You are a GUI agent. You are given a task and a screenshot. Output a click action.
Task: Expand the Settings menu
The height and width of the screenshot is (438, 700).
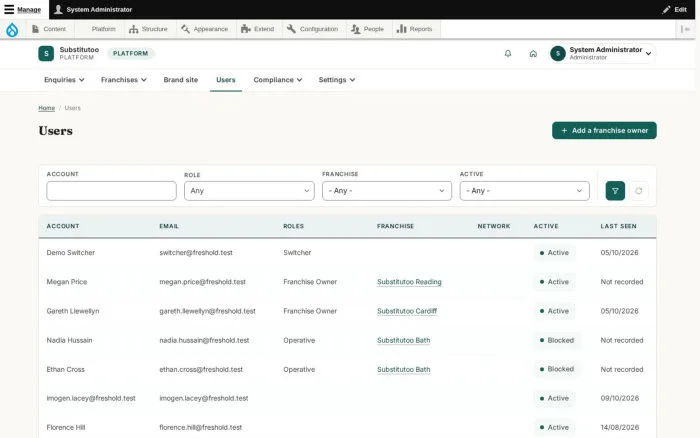pyautogui.click(x=337, y=80)
